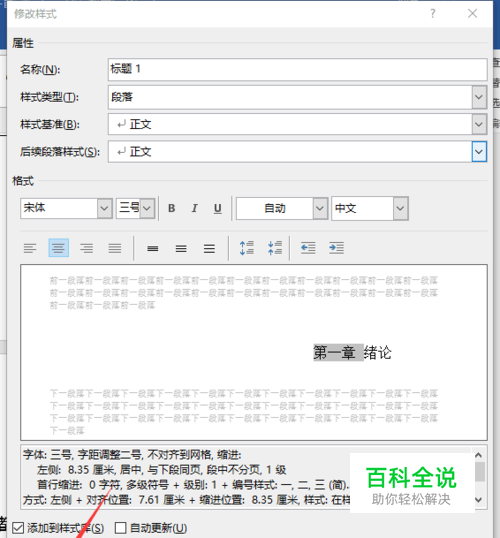Toggle bold formatting button
The width and height of the screenshot is (500, 538).
tap(172, 208)
